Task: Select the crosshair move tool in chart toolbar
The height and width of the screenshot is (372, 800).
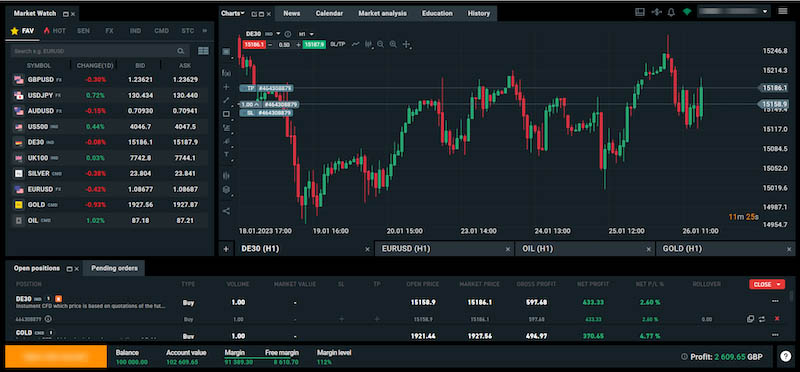Action: click(x=406, y=44)
